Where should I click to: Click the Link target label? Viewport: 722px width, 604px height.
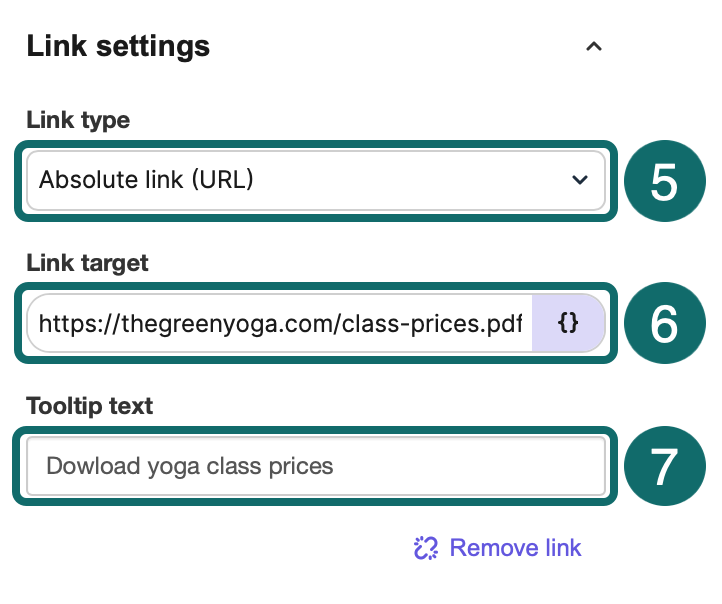coord(87,263)
